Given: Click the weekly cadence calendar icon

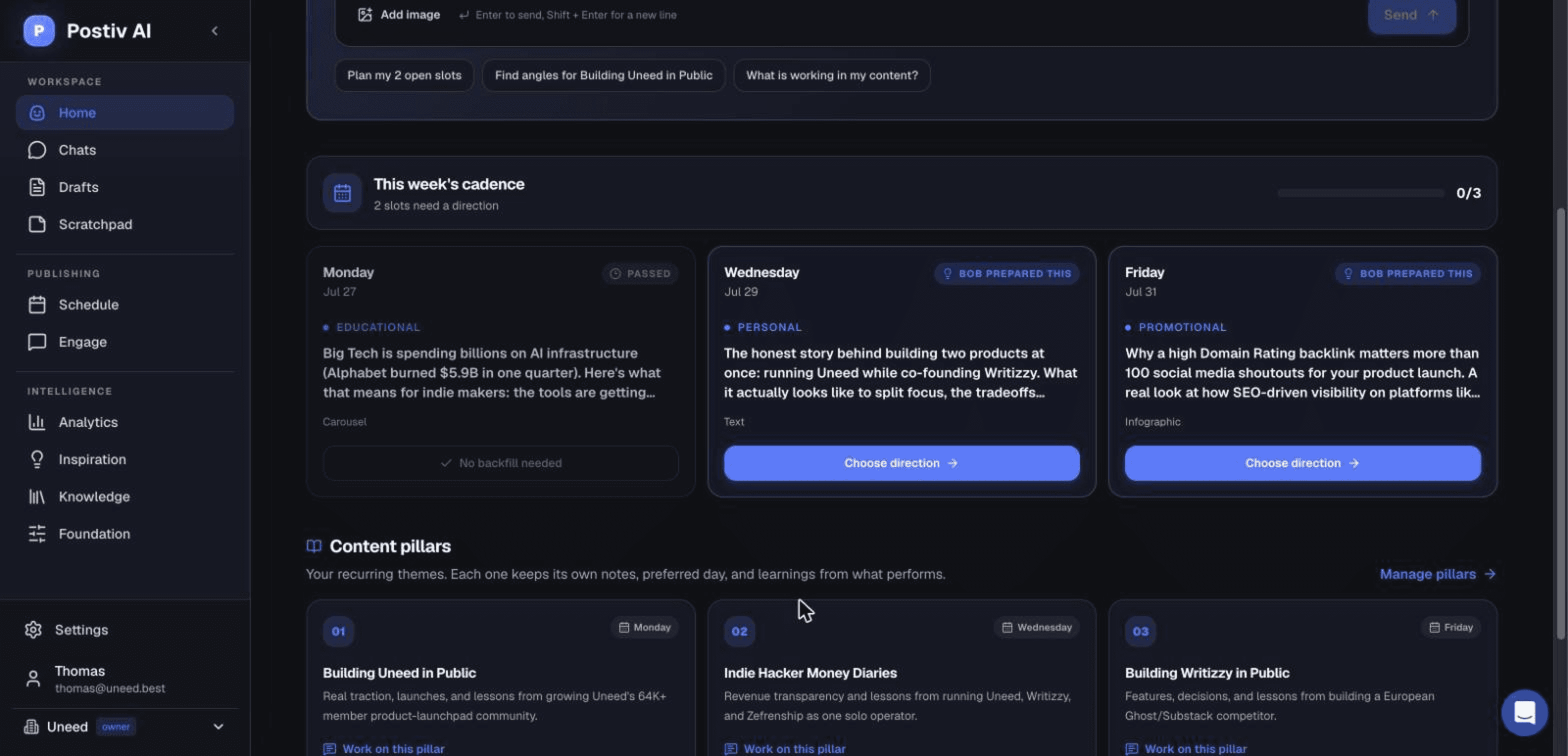Looking at the screenshot, I should (x=342, y=193).
